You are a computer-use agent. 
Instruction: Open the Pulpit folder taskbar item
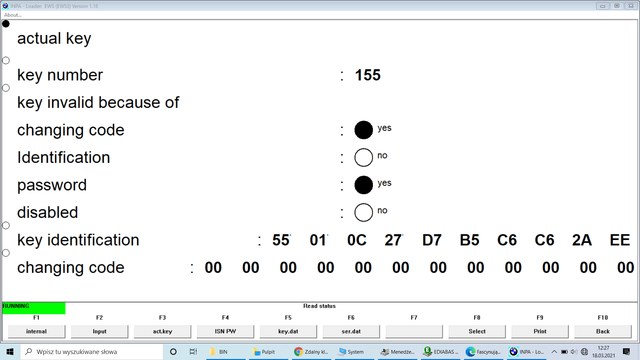point(268,351)
